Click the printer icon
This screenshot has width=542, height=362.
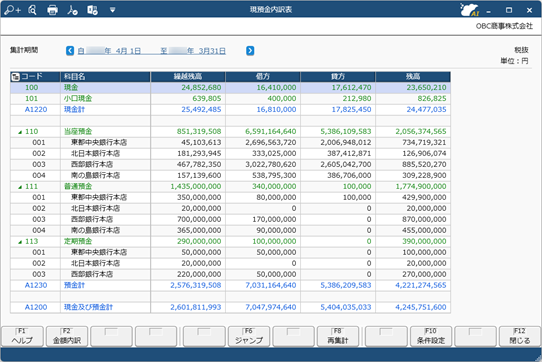pos(52,10)
